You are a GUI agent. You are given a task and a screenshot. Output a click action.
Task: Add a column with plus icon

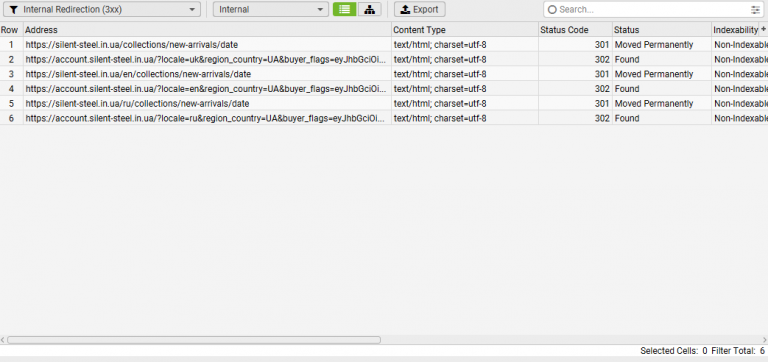click(x=763, y=29)
